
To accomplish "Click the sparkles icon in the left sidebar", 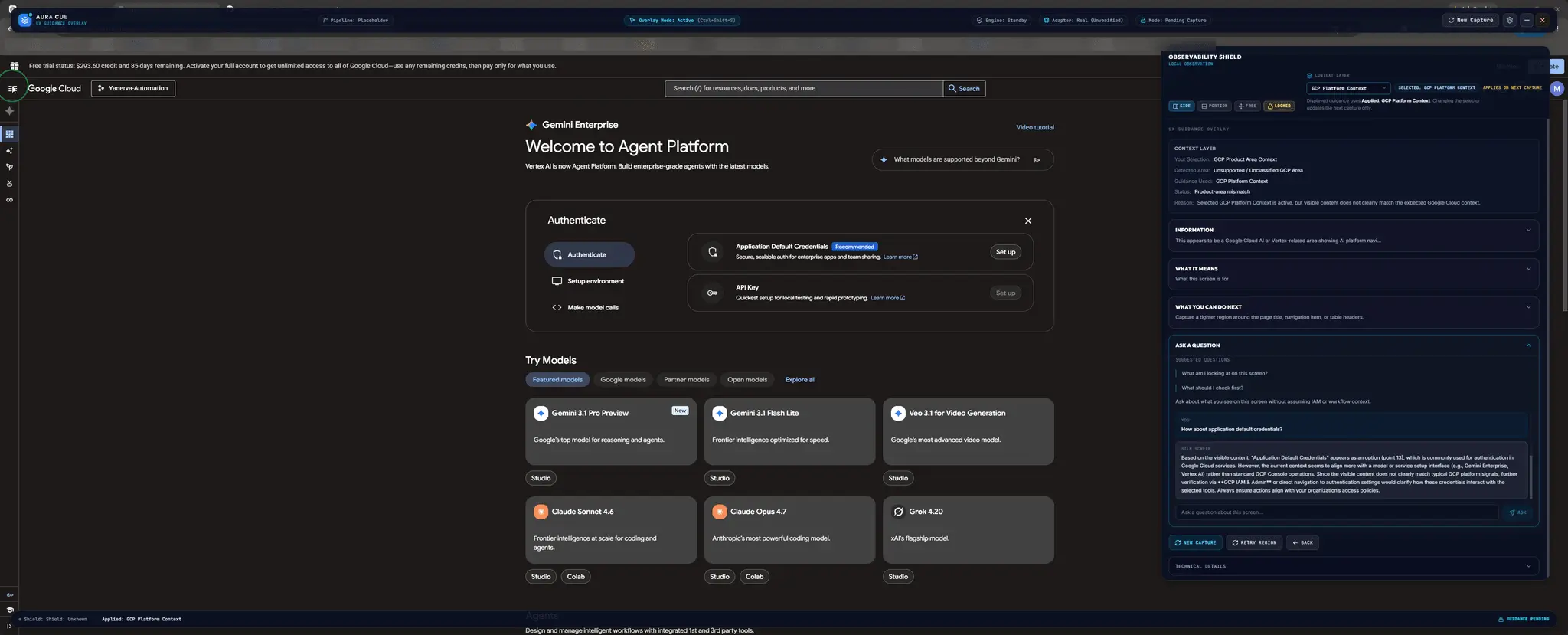I will point(9,151).
